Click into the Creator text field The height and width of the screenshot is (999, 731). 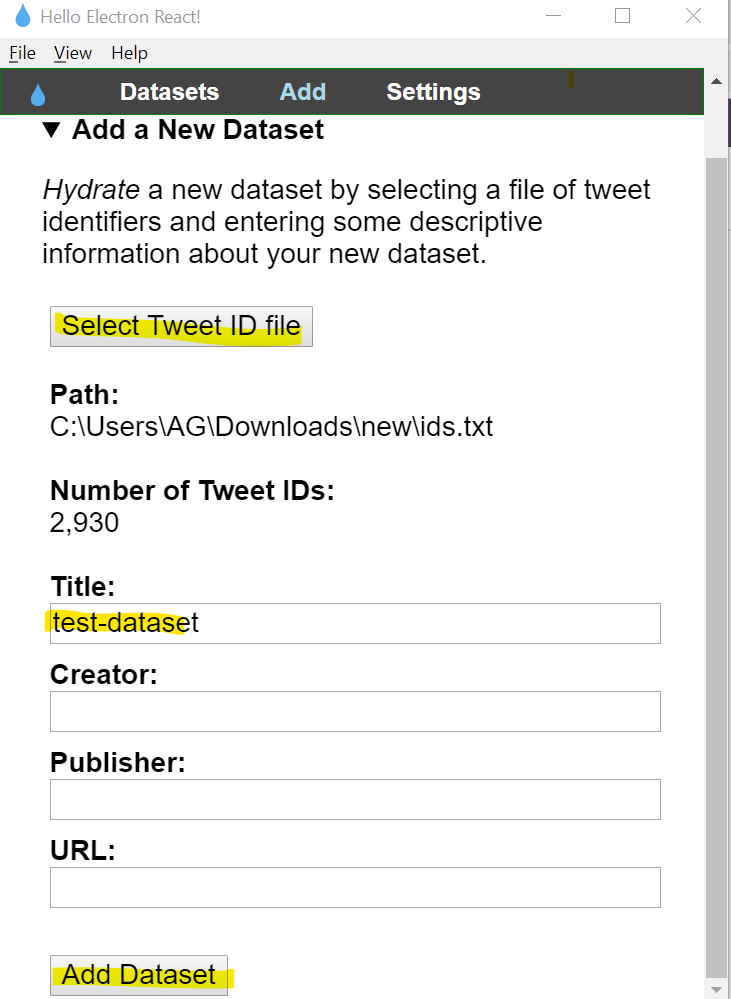pos(355,711)
